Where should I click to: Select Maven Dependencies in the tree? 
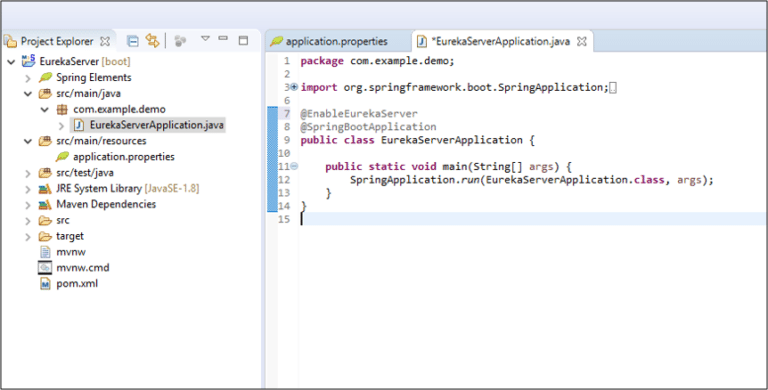pyautogui.click(x=106, y=204)
